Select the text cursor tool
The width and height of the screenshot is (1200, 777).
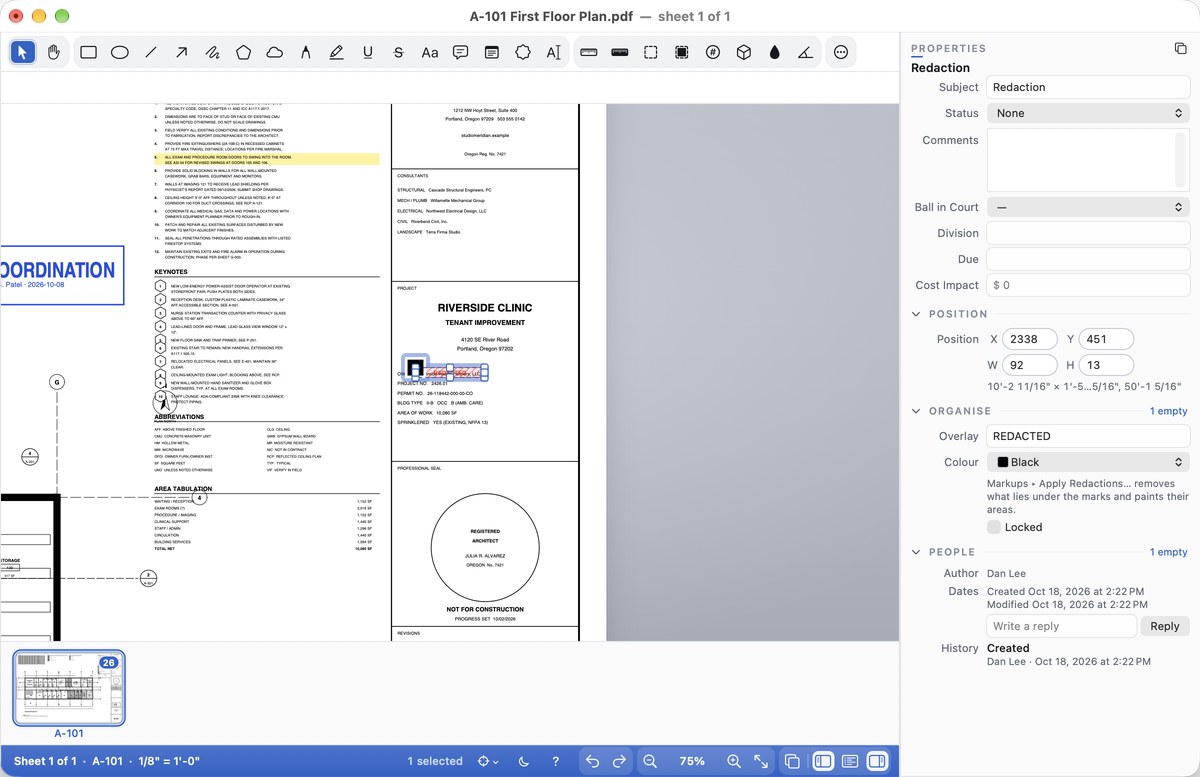click(554, 52)
